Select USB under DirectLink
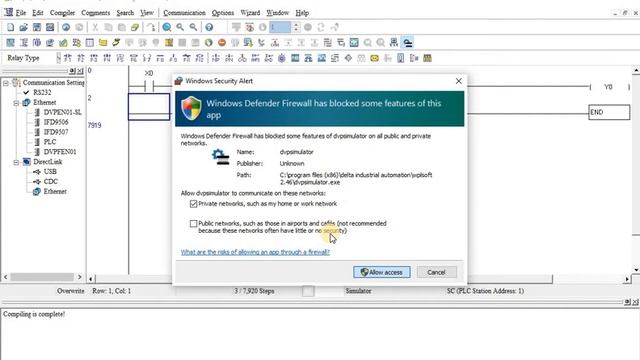Viewport: 640px width, 360px height. point(50,172)
